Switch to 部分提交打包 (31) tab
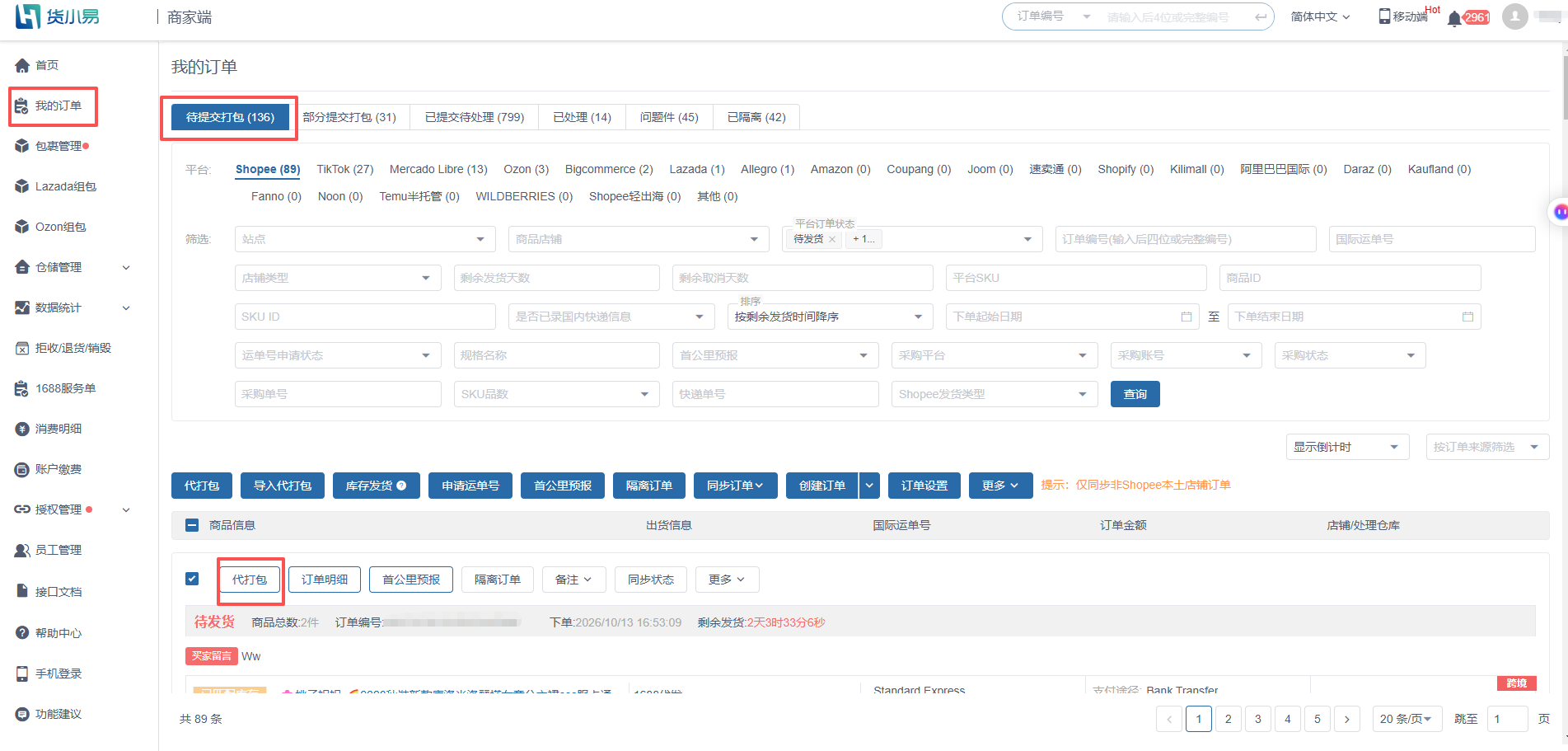The width and height of the screenshot is (1568, 751). click(x=349, y=117)
